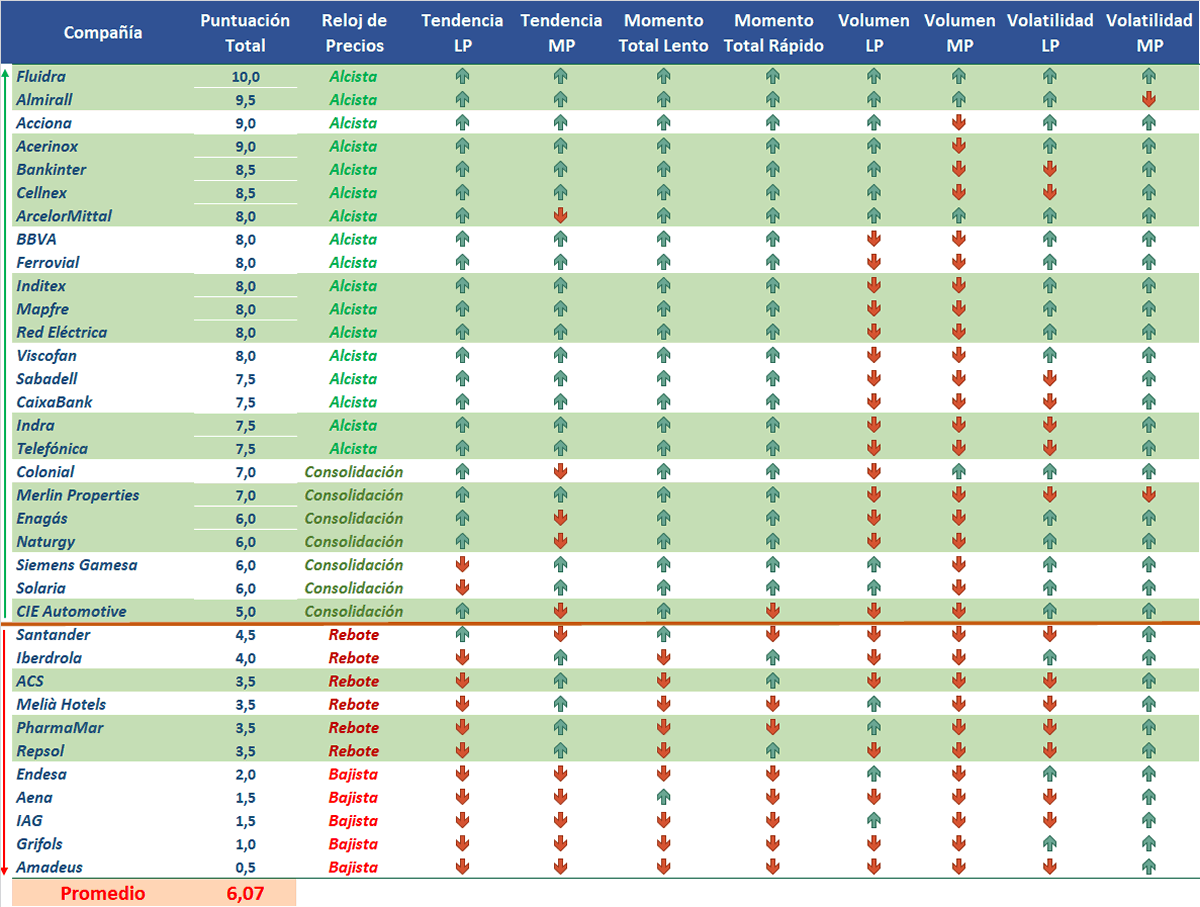Click CIE Automotive's Momento Total Rápido arrow
This screenshot has width=1200, height=907.
click(x=772, y=611)
